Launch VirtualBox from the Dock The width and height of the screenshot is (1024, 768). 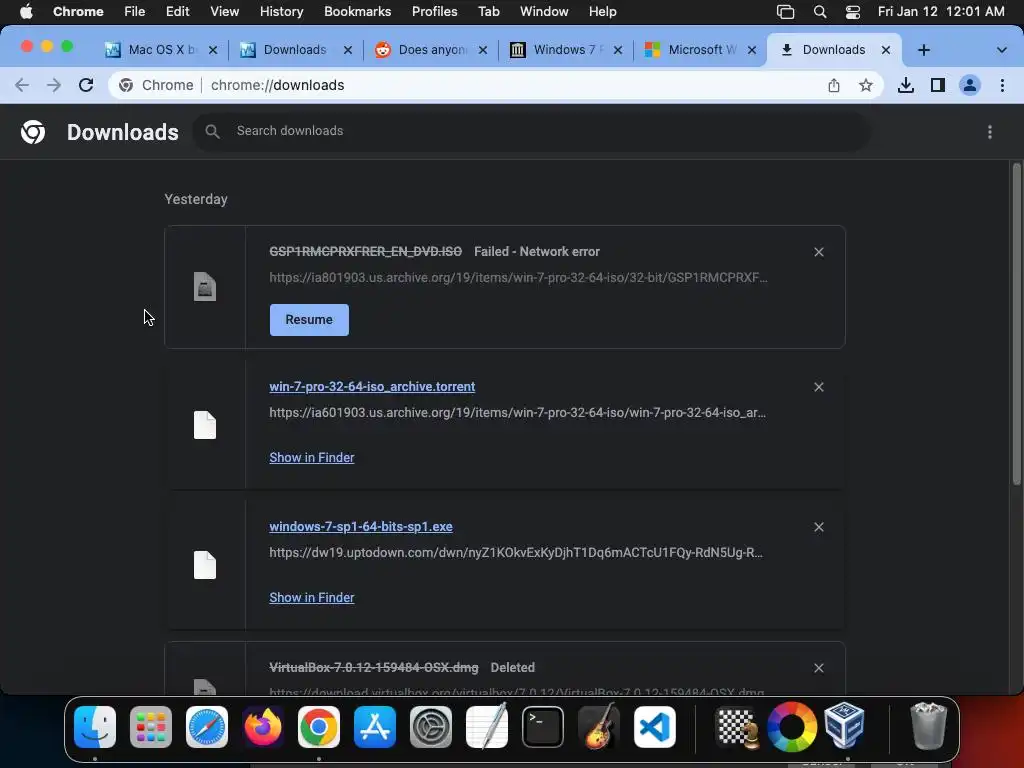tap(844, 726)
